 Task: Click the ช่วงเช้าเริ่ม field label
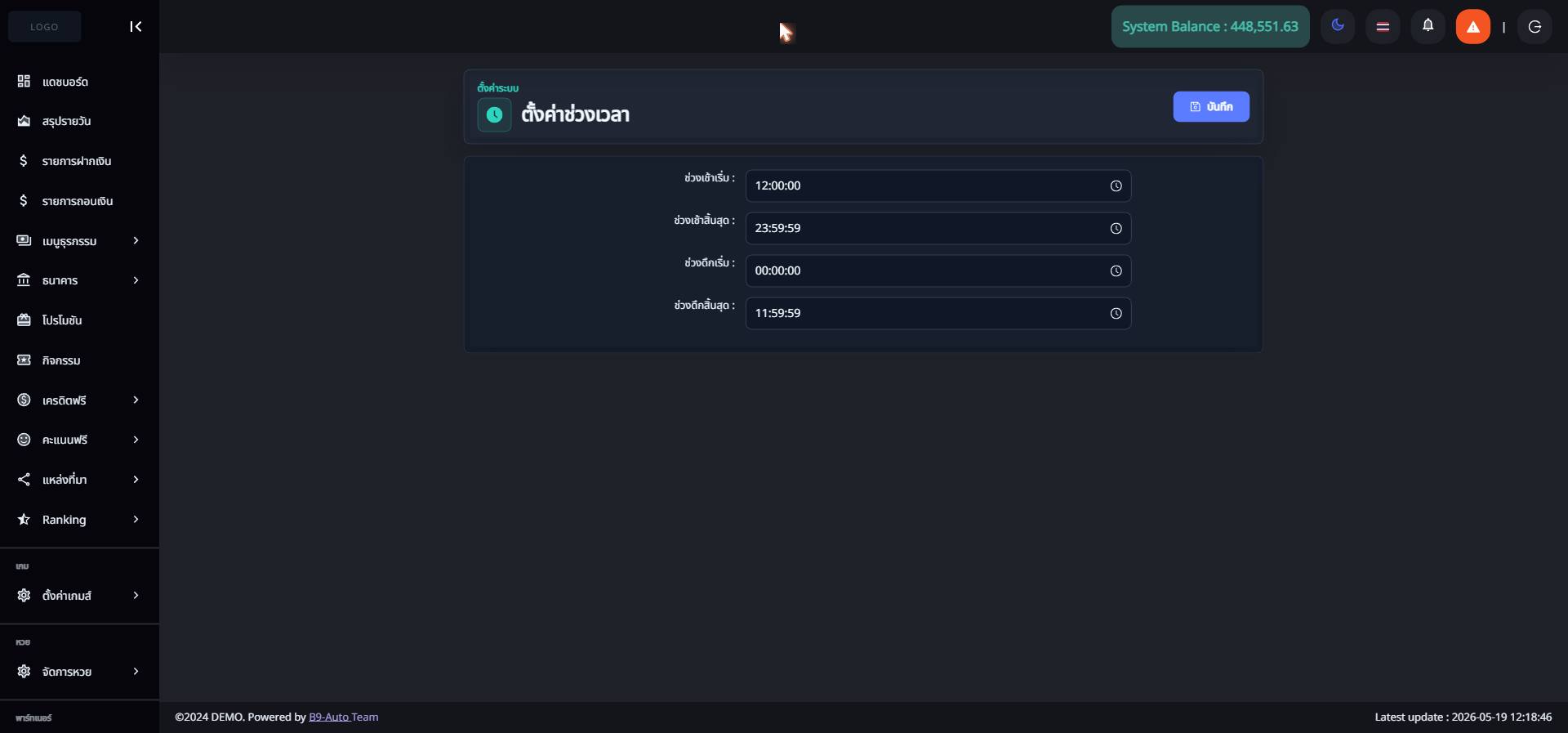[709, 177]
